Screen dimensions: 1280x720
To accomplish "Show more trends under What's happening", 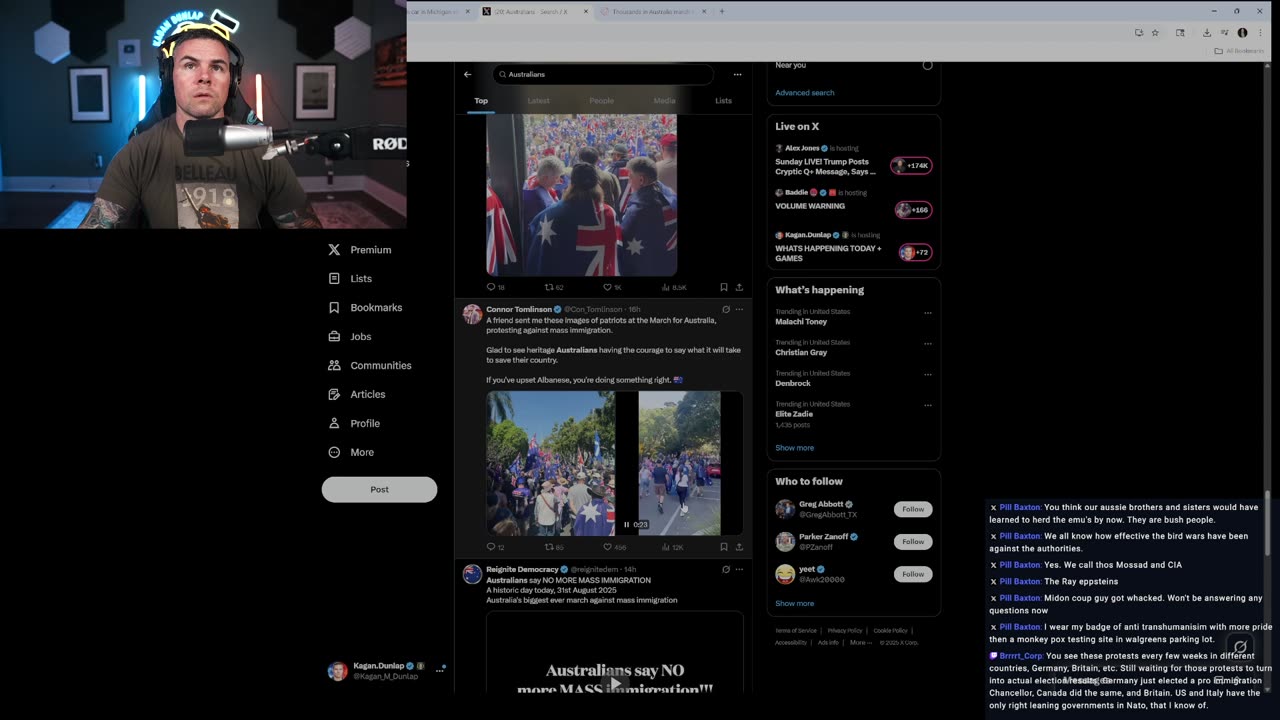I will click(x=795, y=448).
